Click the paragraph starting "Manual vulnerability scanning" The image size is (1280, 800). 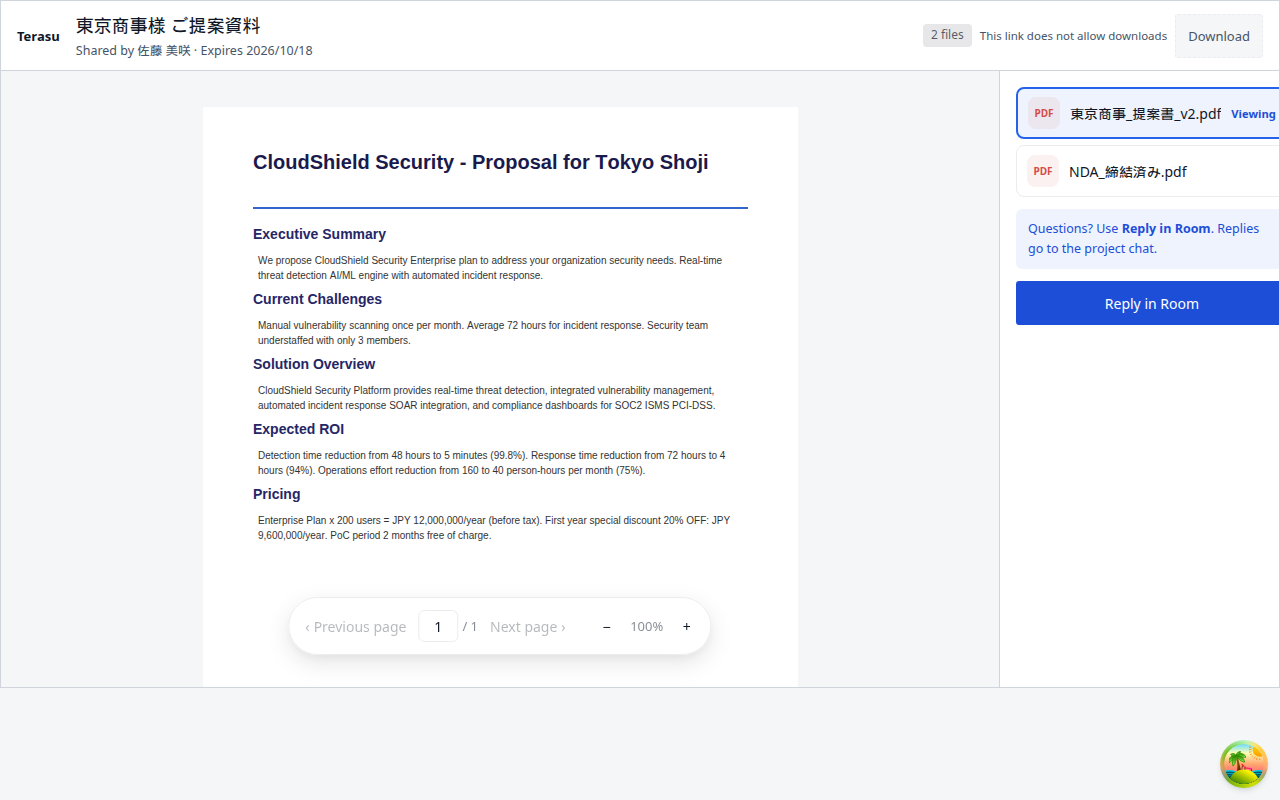[483, 333]
